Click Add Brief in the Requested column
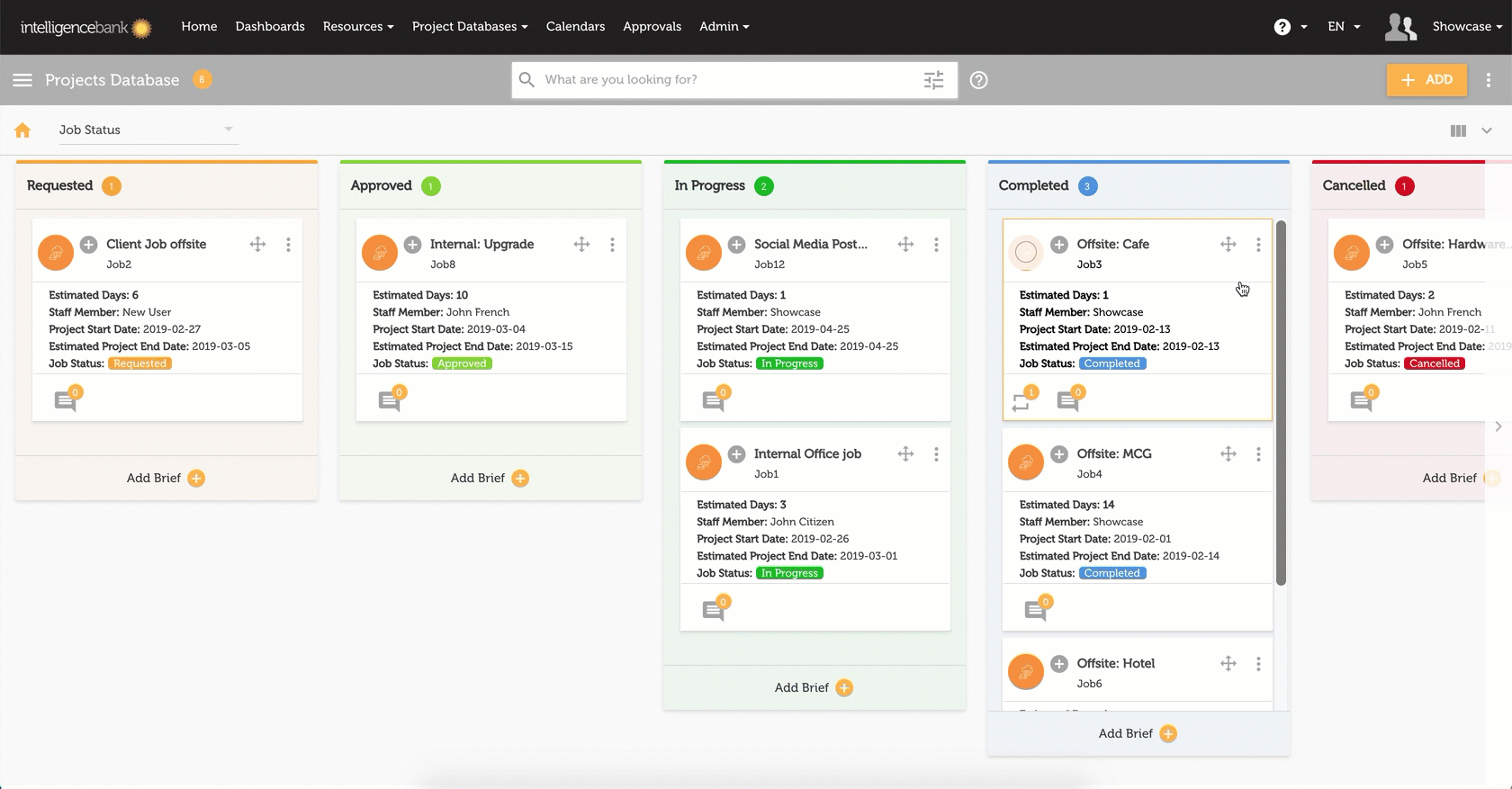Image resolution: width=1512 pixels, height=789 pixels. (x=166, y=478)
